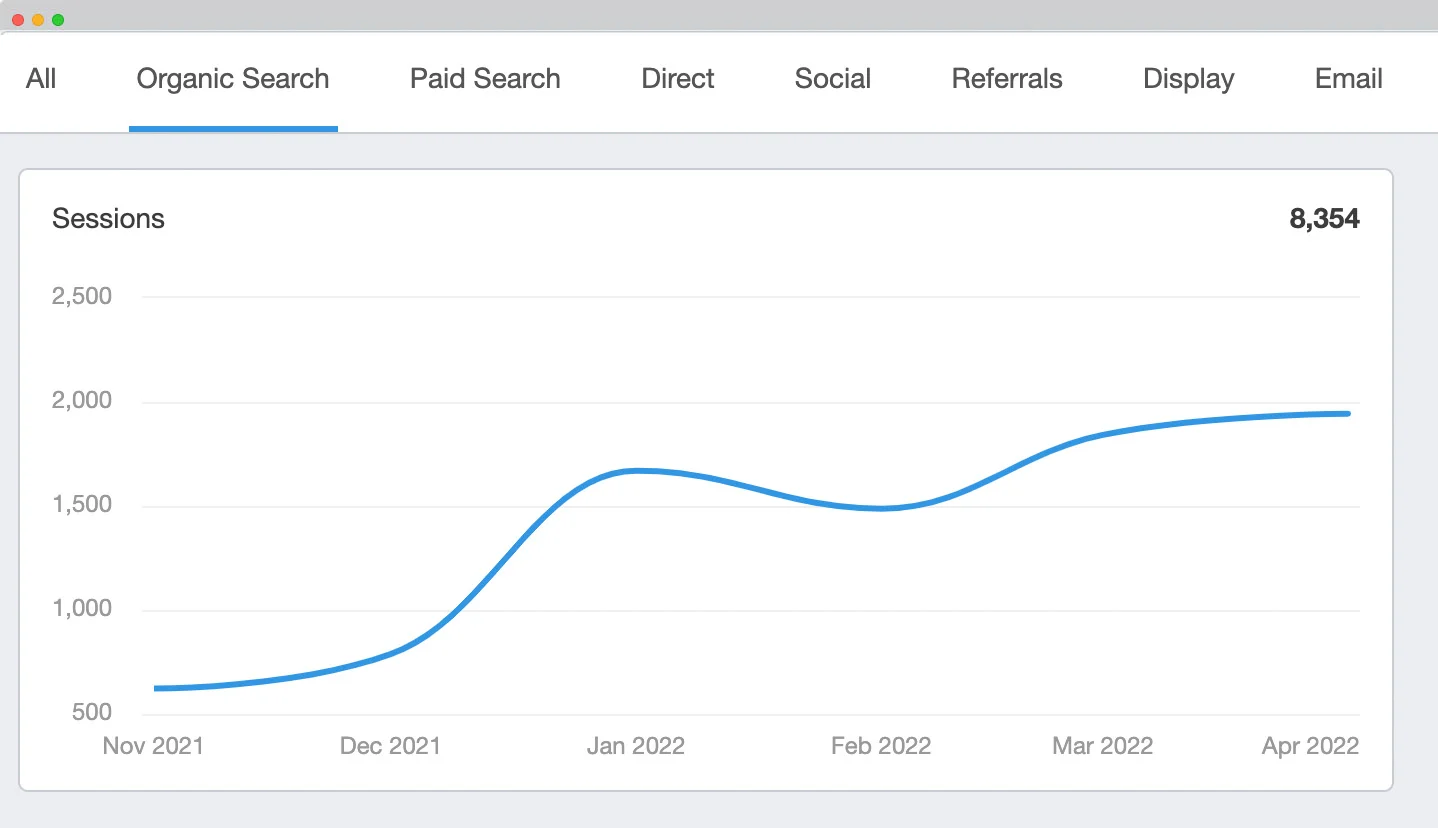The height and width of the screenshot is (828, 1438).
Task: Open the Paid Search tab
Action: coord(485,79)
